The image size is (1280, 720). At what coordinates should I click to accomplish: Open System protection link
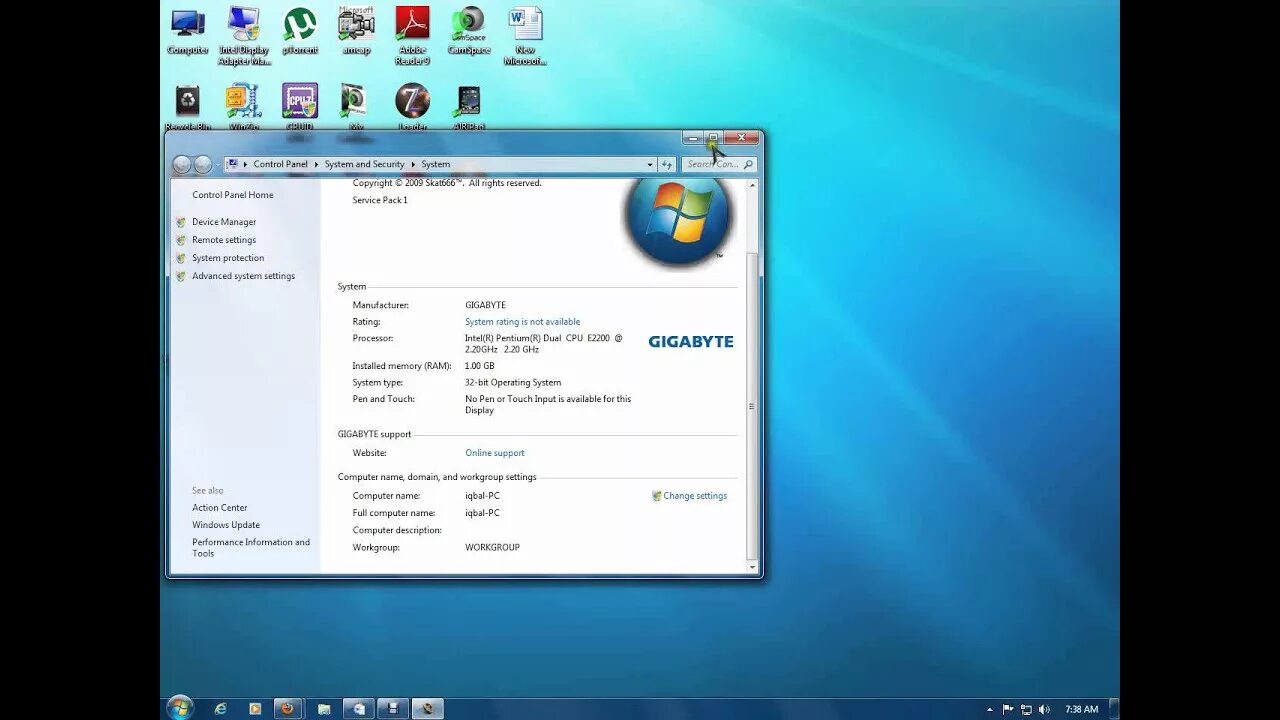pyautogui.click(x=228, y=258)
